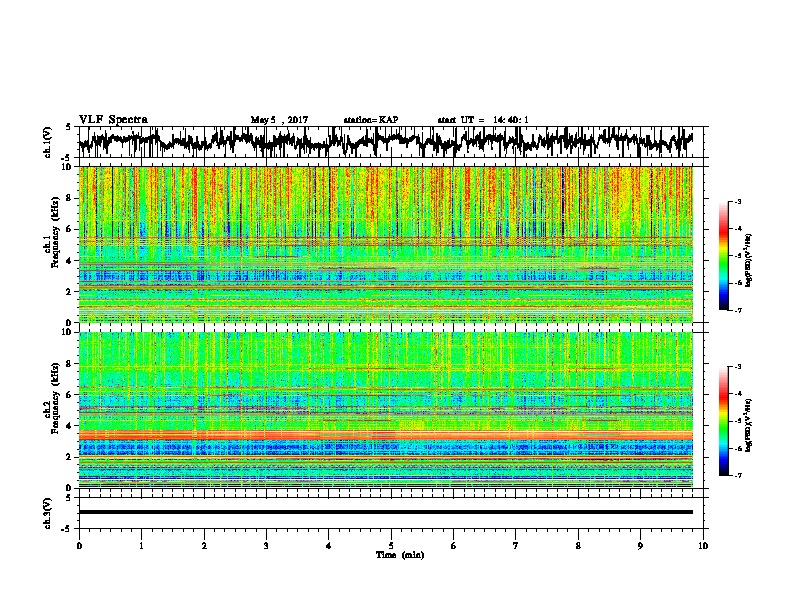
Task: Click the "5" volt tick of ch.1(V) panel
Action: point(68,127)
